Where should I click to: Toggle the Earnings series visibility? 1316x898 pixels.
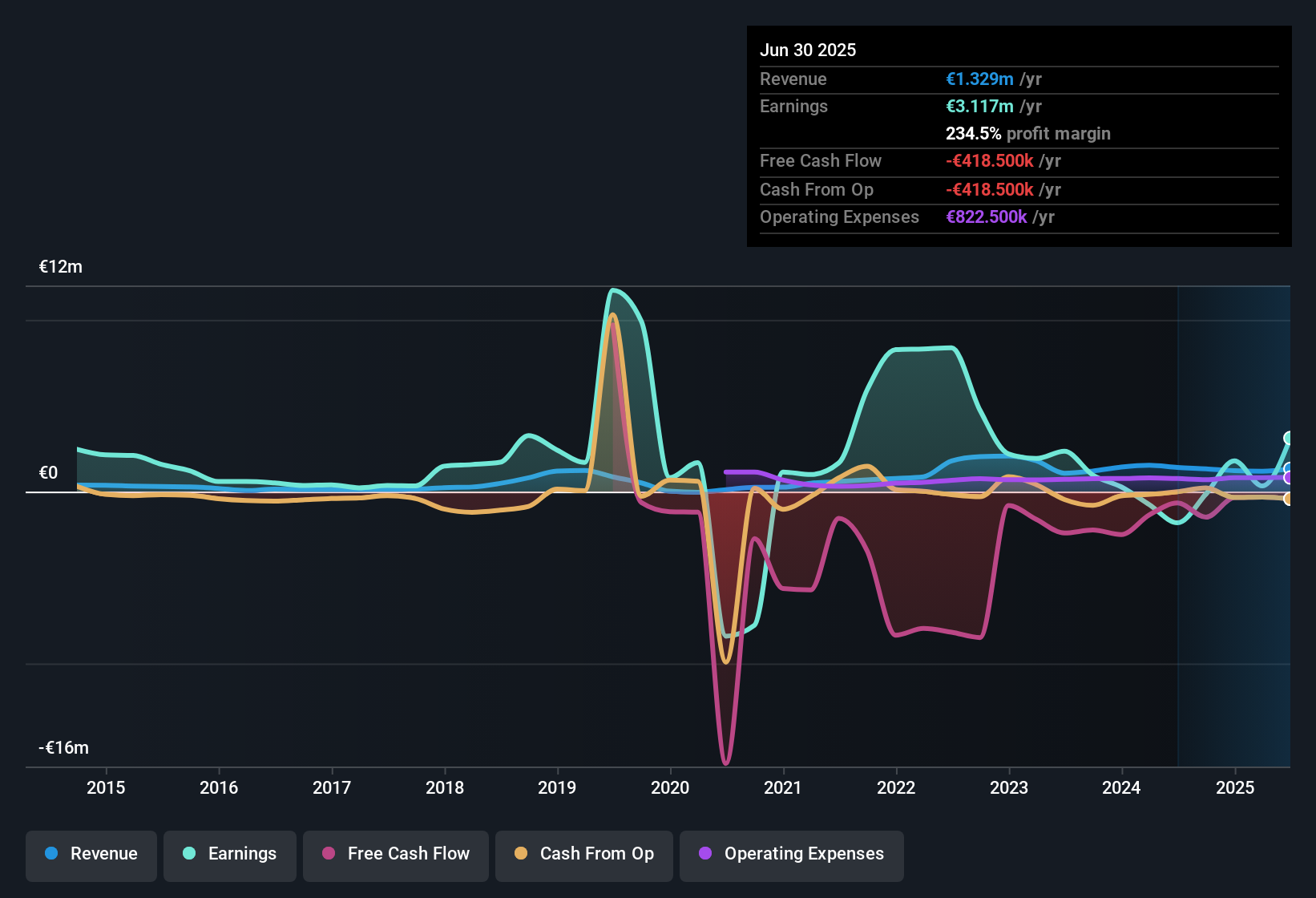click(x=230, y=854)
